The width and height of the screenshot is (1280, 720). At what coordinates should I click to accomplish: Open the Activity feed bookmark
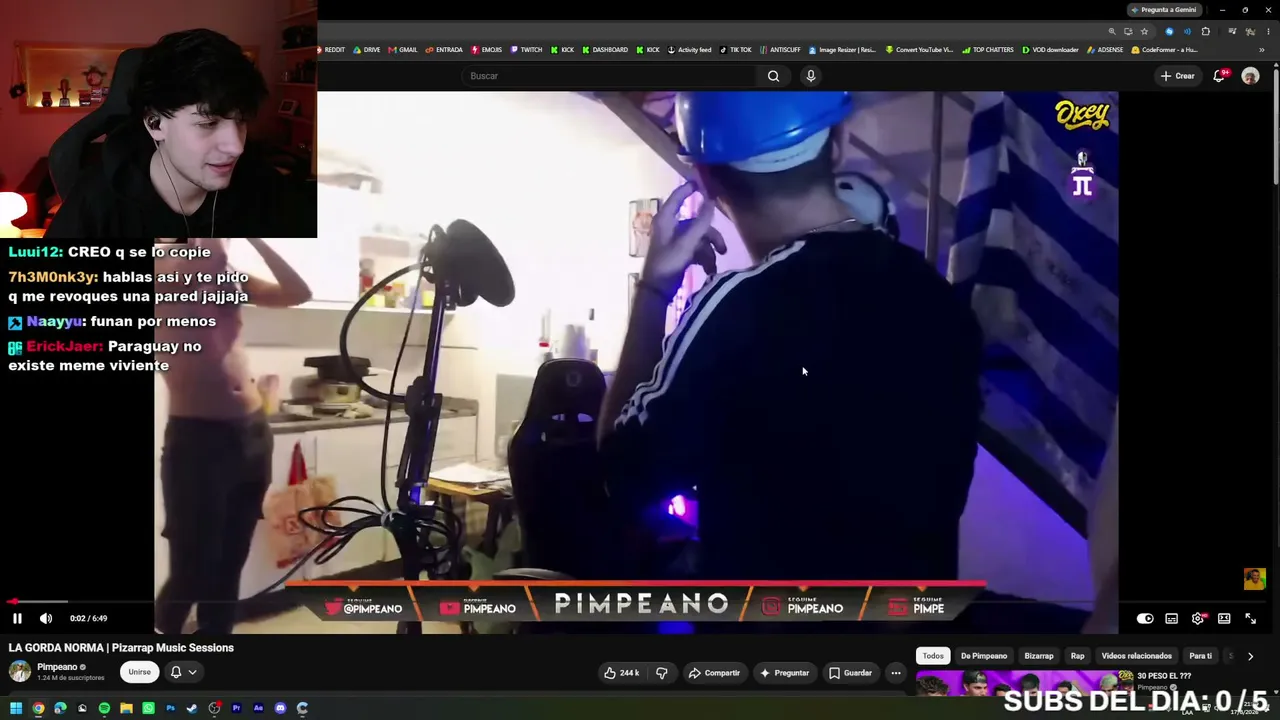[690, 50]
